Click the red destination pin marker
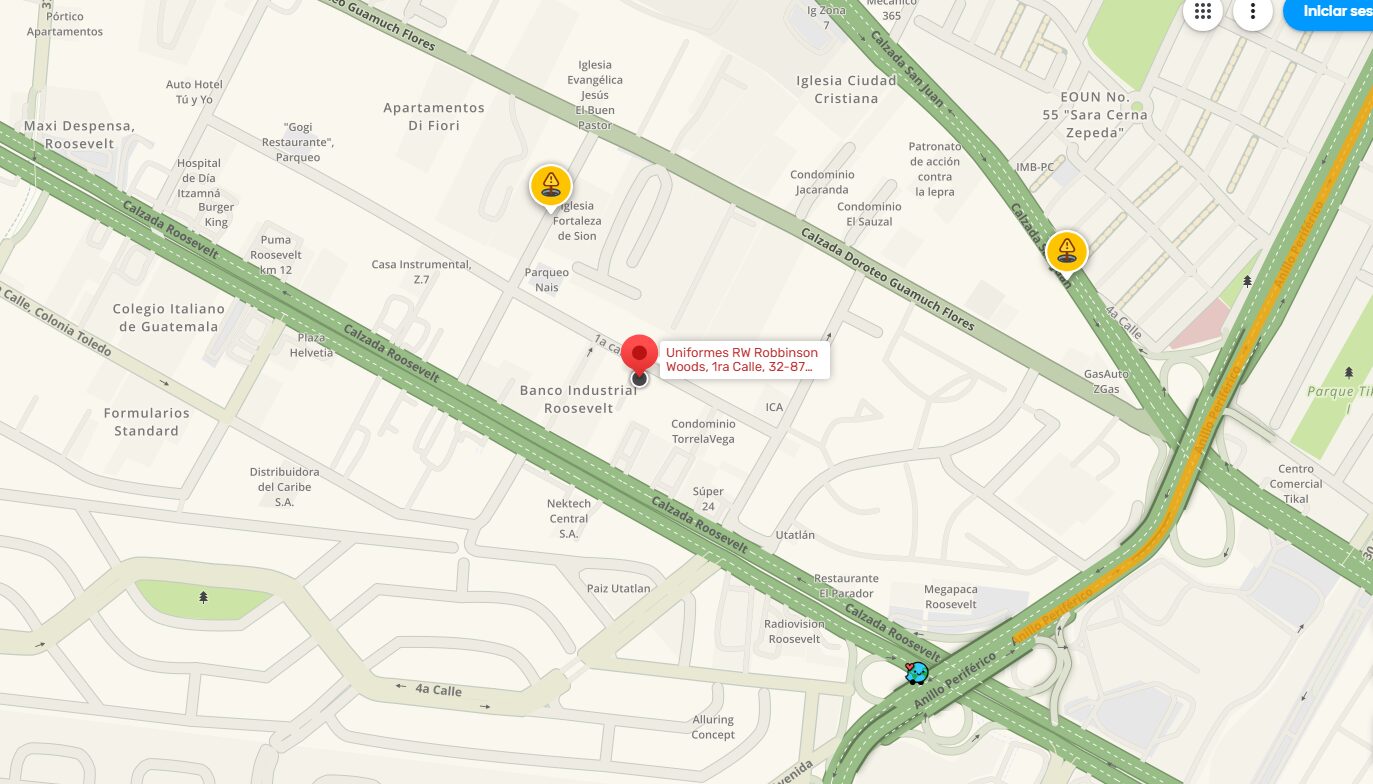Screen dimensions: 1373x784 (639, 357)
